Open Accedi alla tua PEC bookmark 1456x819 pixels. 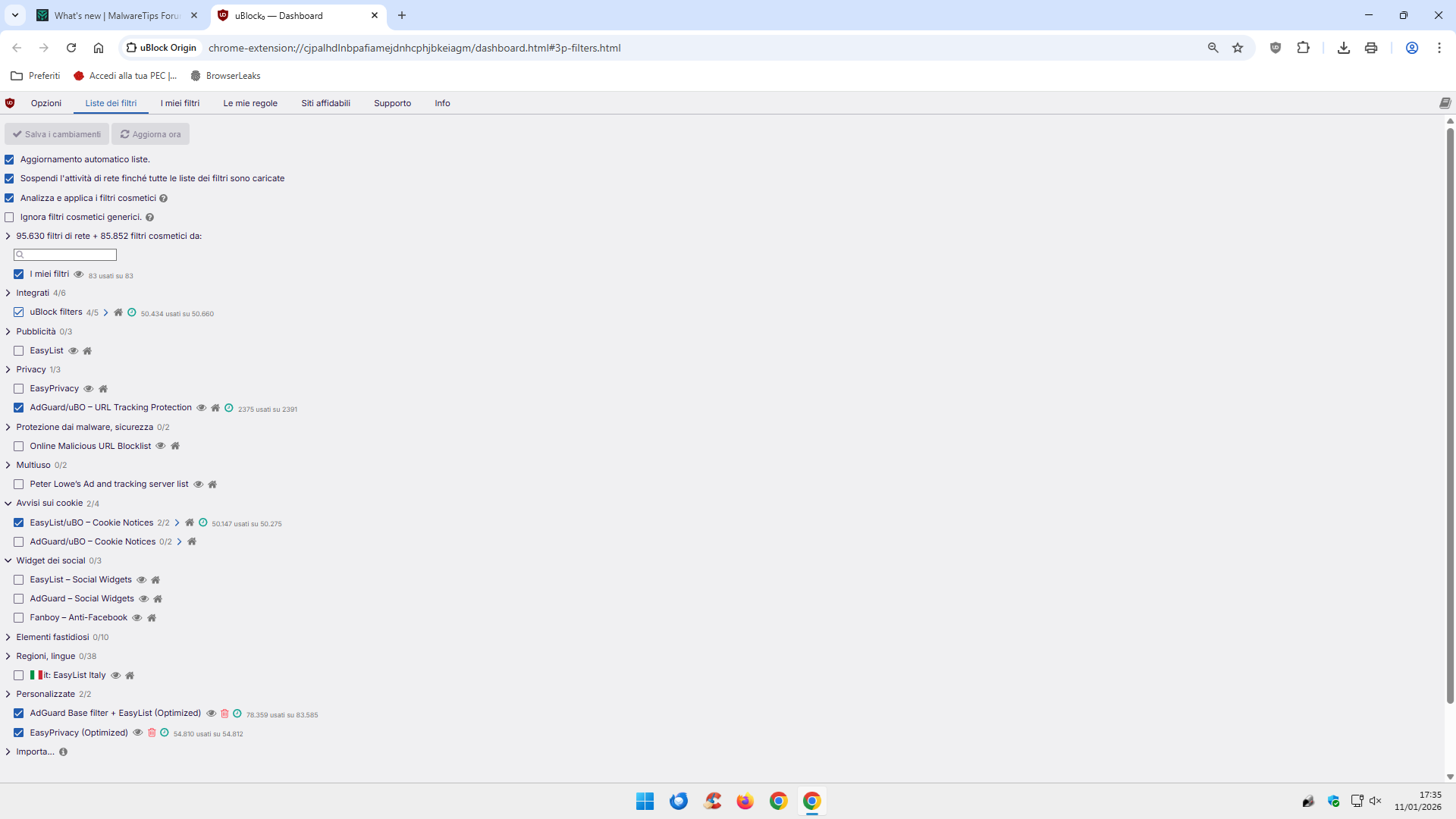click(125, 76)
